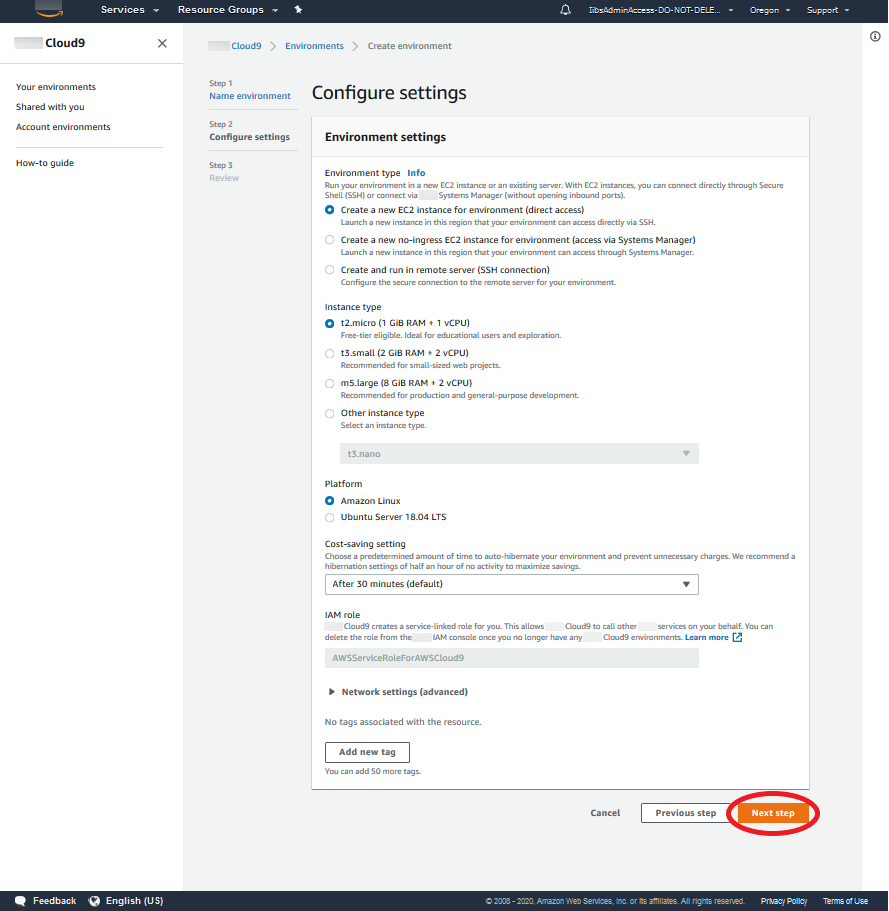This screenshot has width=889, height=911.
Task: Open the notifications bell
Action: coord(566,10)
